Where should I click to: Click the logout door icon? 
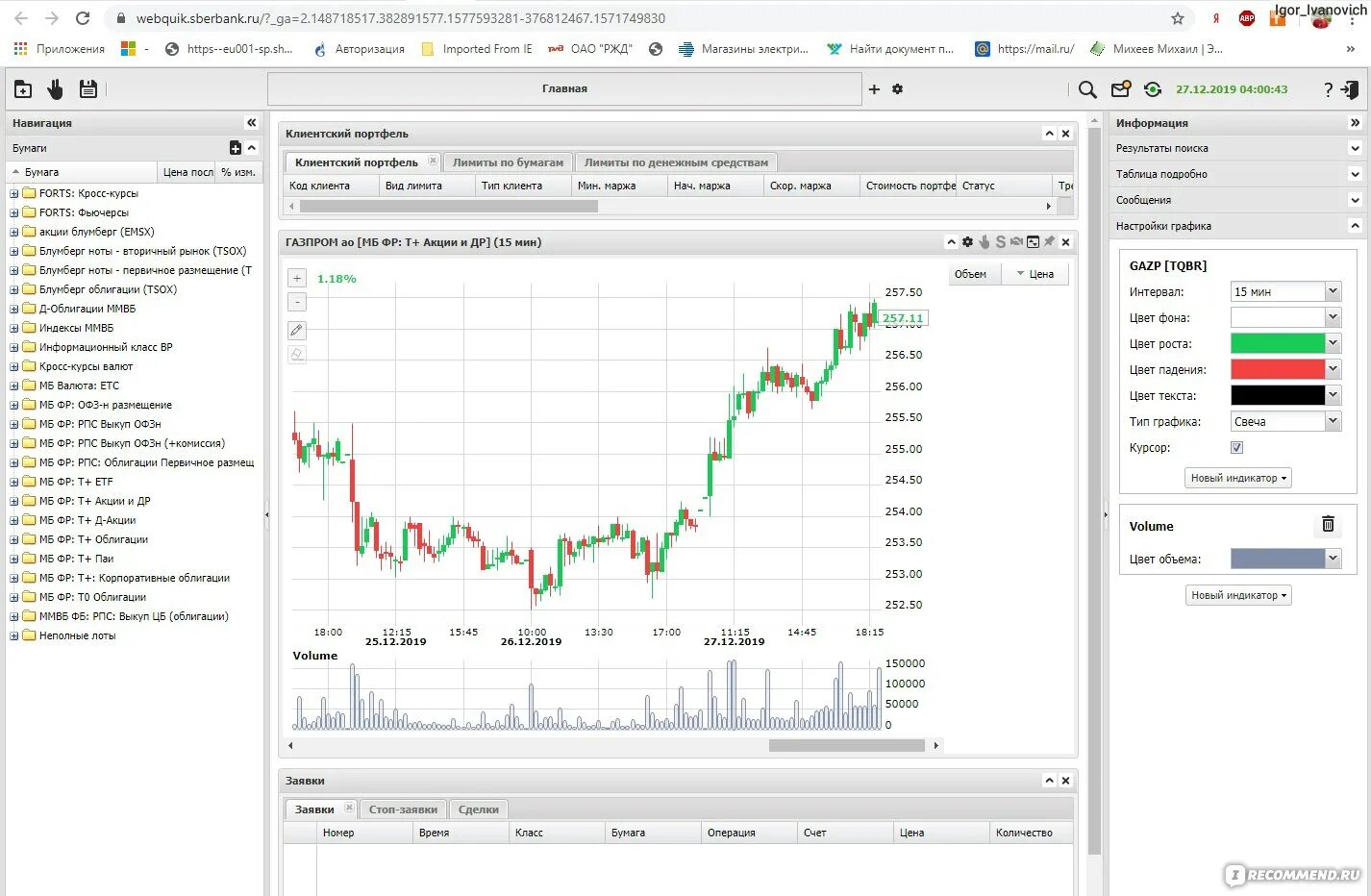(1350, 89)
